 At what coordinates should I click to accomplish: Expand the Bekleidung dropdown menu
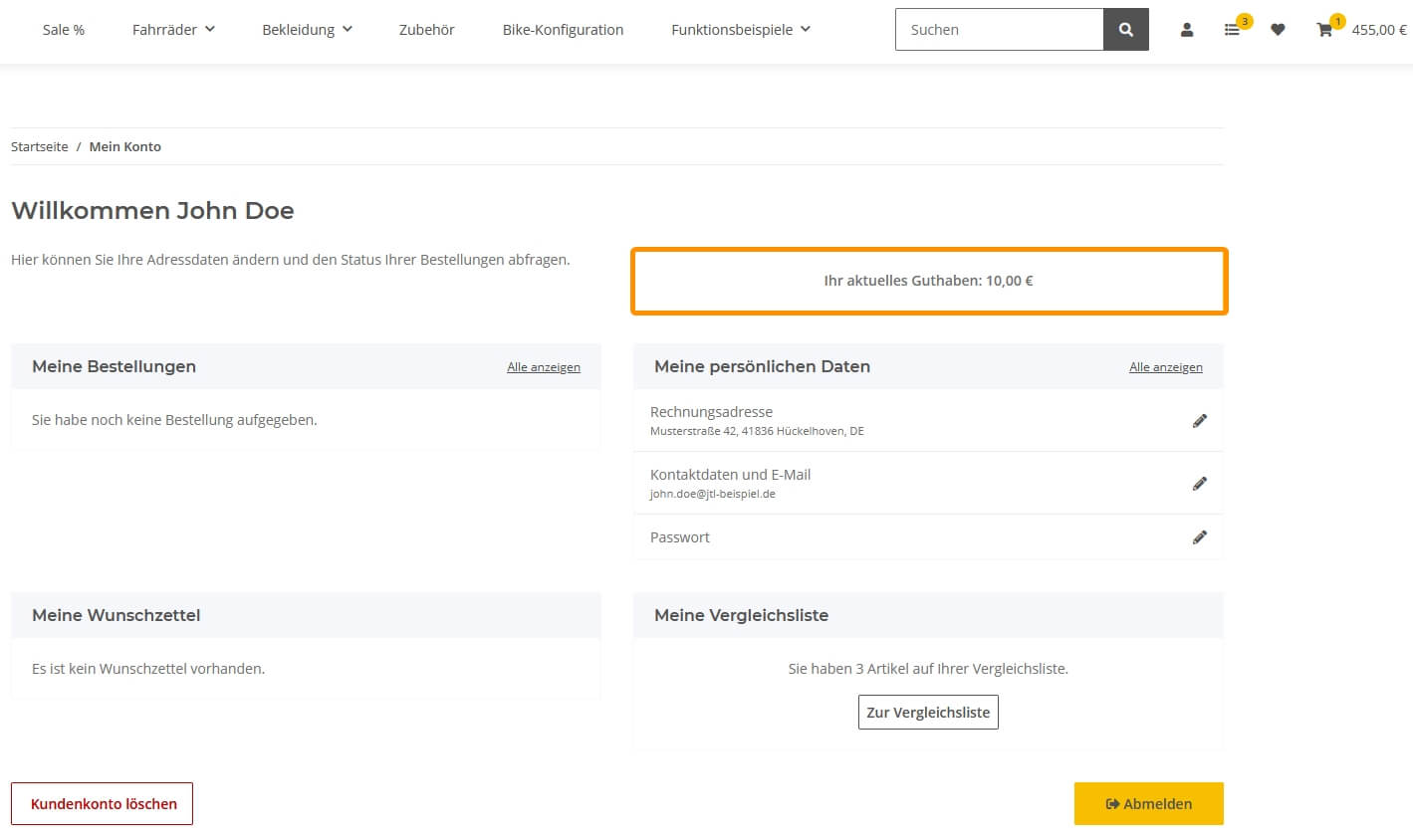click(307, 30)
